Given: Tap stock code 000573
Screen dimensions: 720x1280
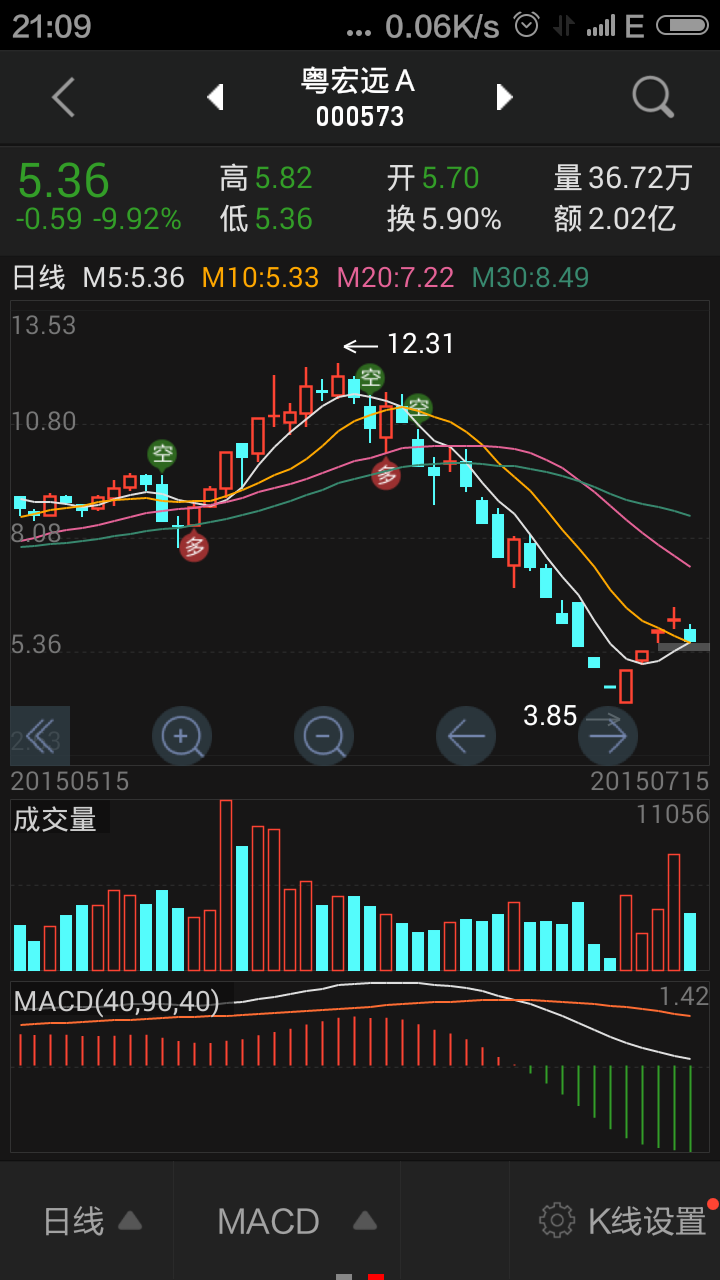Looking at the screenshot, I should (x=360, y=117).
